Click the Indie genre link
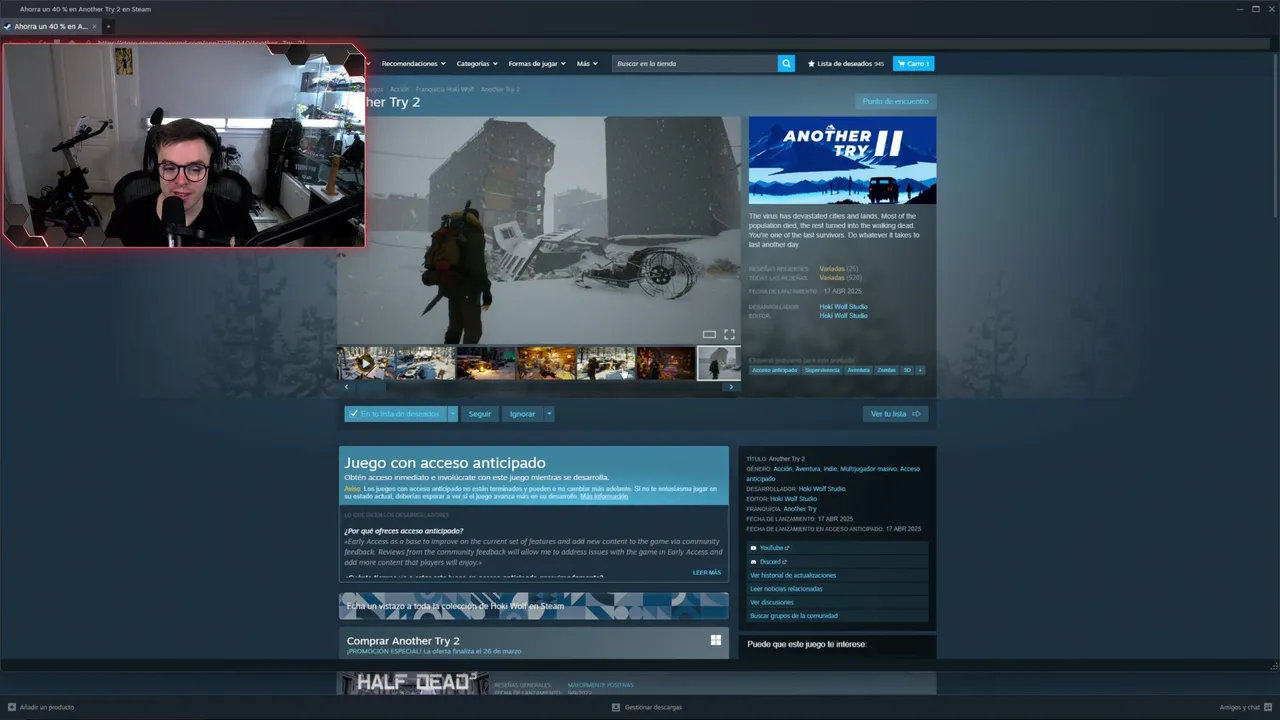This screenshot has width=1280, height=720. [831, 469]
